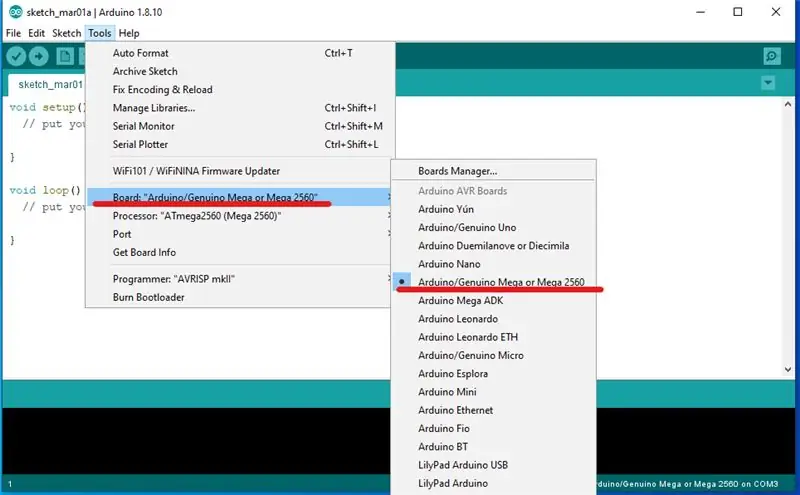The width and height of the screenshot is (800, 495).
Task: Click the Arduino logo in title bar
Action: click(16, 12)
